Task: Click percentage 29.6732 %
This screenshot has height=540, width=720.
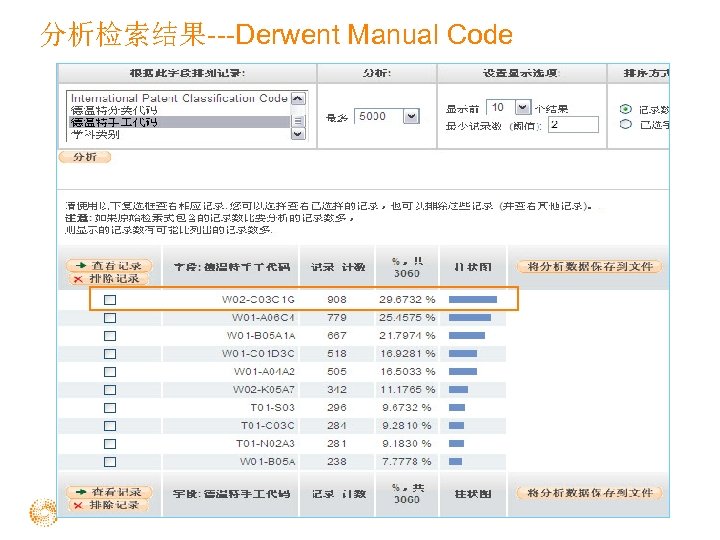Action: pyautogui.click(x=407, y=300)
